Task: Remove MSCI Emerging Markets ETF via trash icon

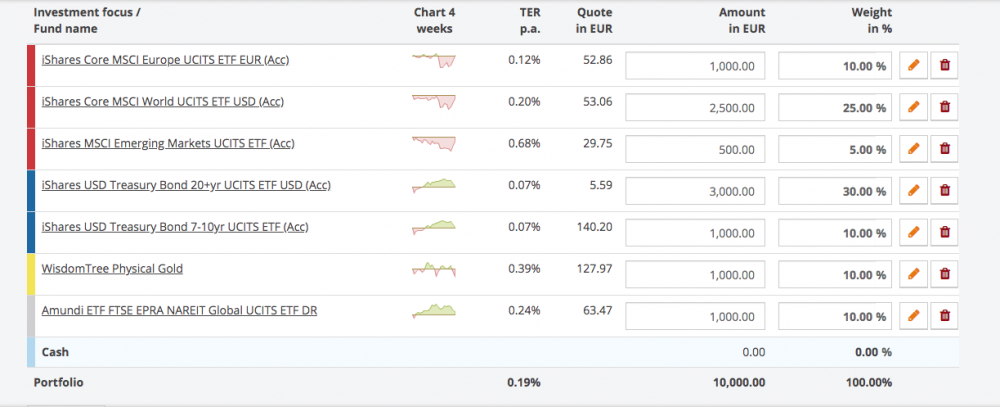Action: click(943, 149)
